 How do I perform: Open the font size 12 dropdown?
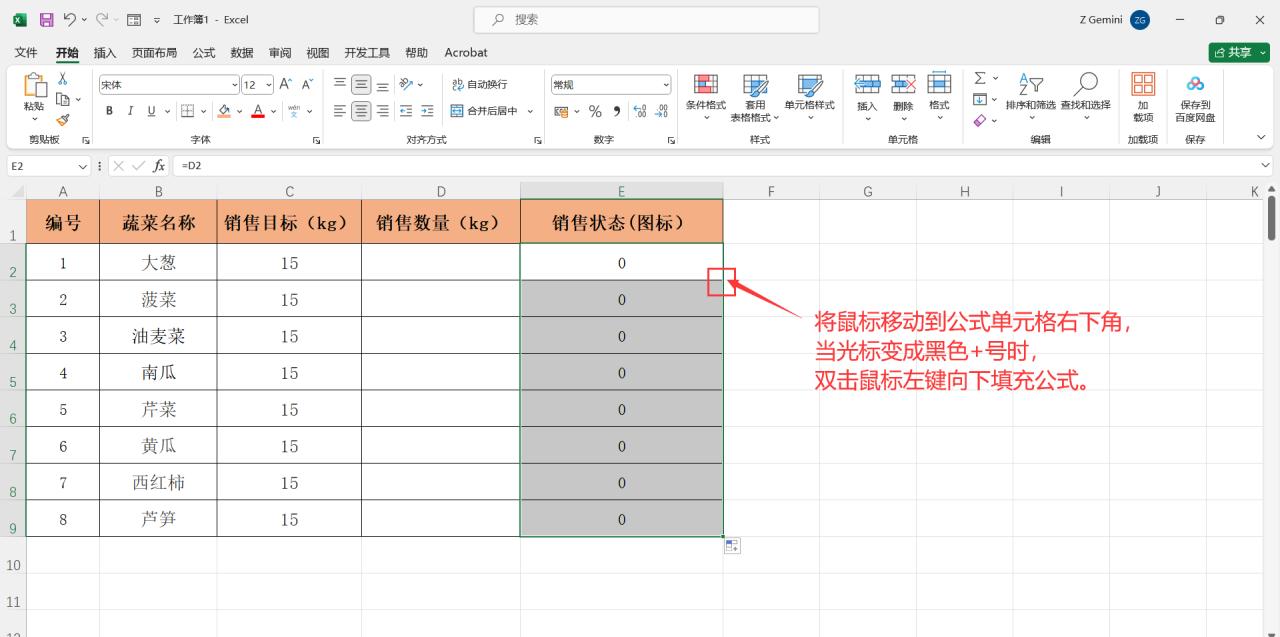pos(269,85)
